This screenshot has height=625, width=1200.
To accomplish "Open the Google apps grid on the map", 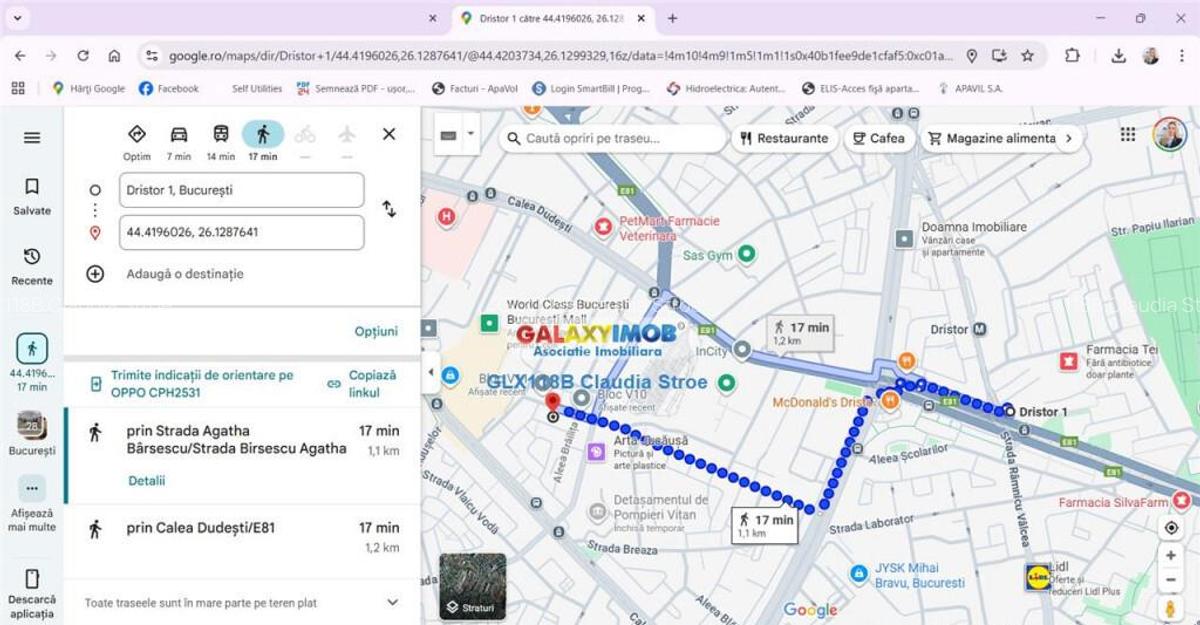I will [1128, 134].
